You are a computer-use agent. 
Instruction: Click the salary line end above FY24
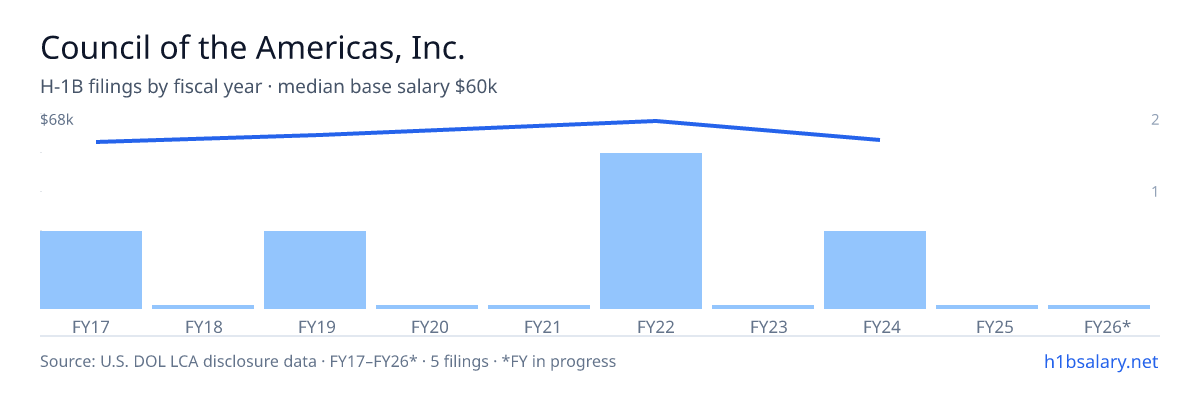pos(879,140)
